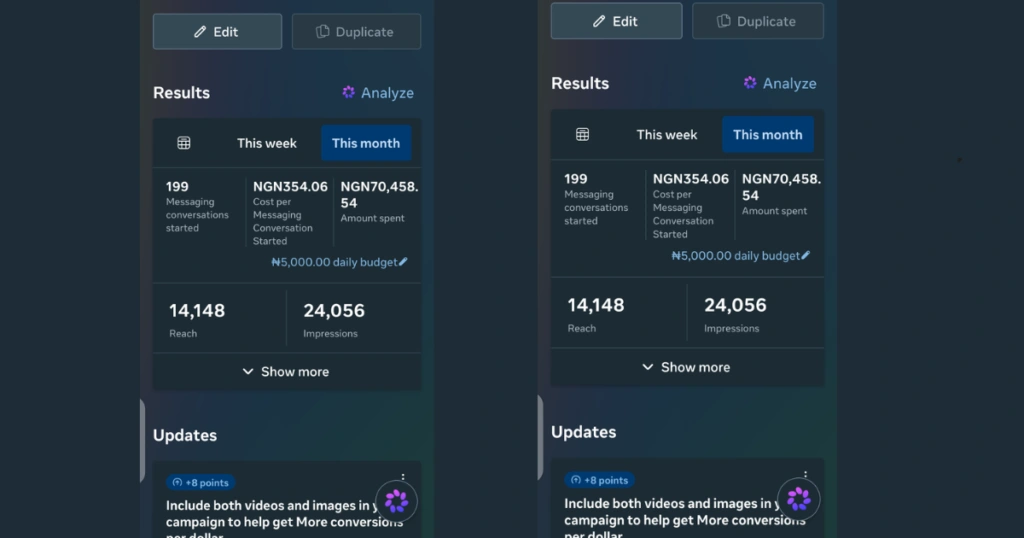Open Analyze in the right panel

point(780,84)
